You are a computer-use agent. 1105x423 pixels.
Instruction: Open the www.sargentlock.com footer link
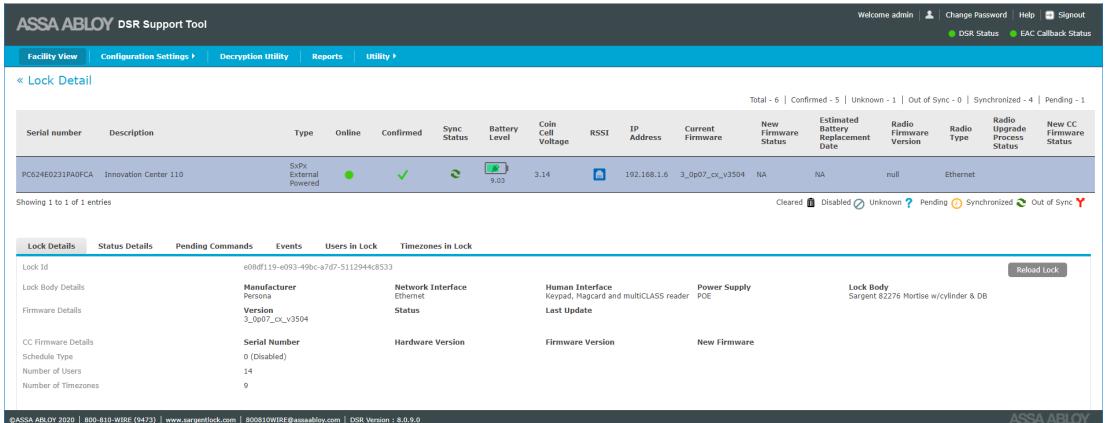[200, 419]
